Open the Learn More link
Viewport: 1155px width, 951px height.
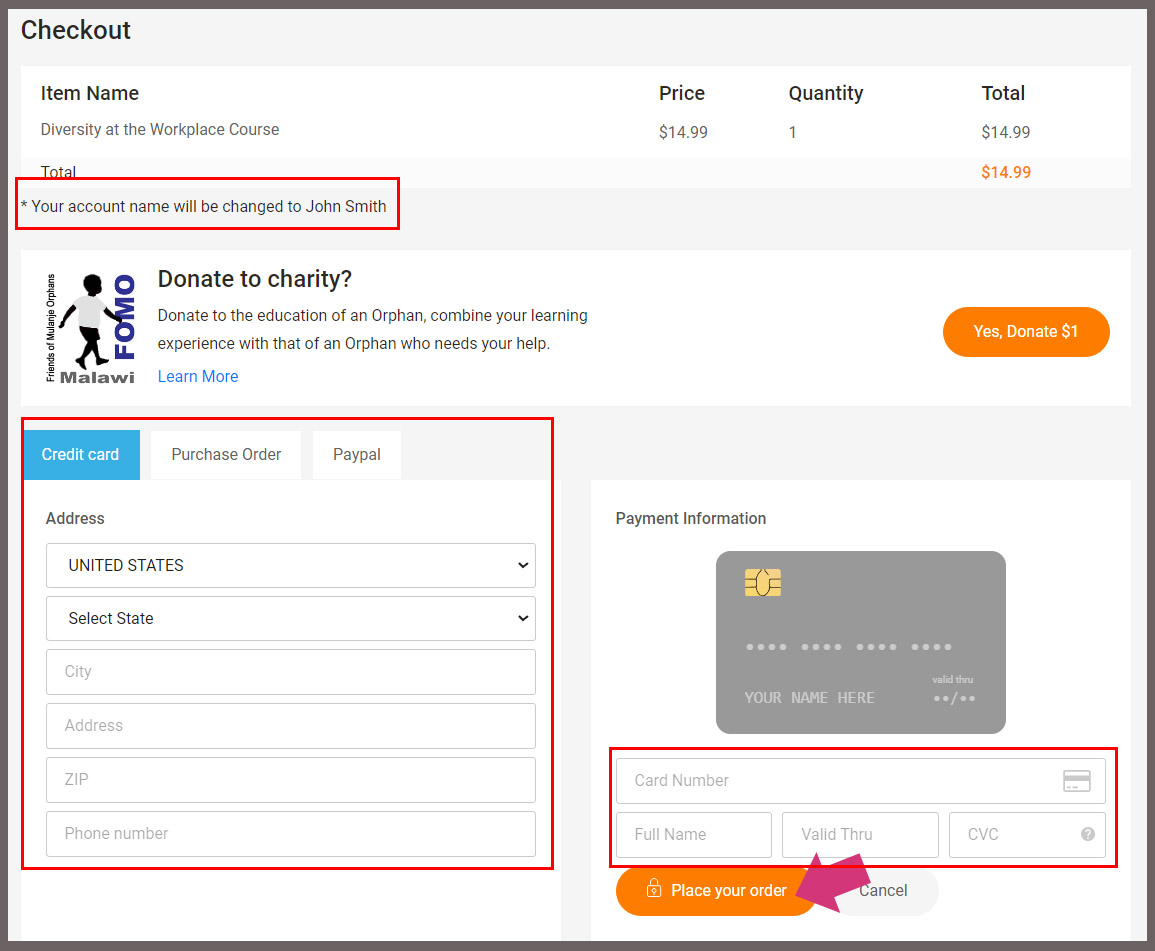(x=197, y=376)
